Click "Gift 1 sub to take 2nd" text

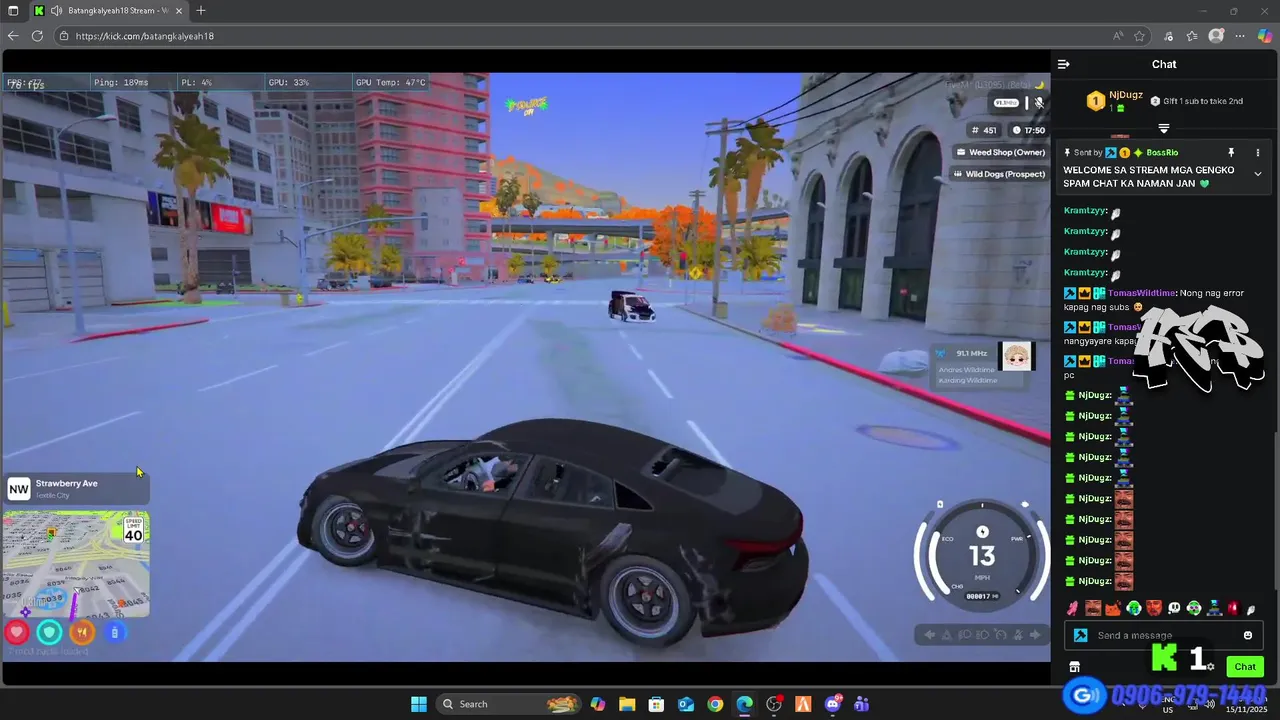coord(1203,101)
